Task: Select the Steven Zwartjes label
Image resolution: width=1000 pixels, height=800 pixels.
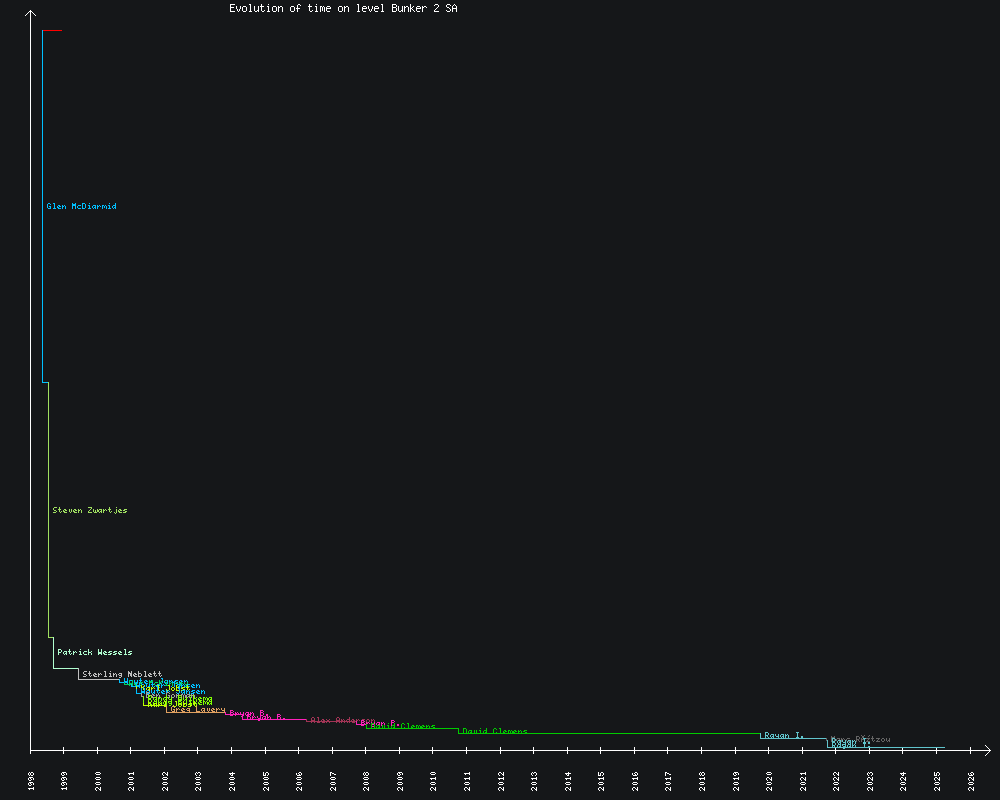Action: 90,511
